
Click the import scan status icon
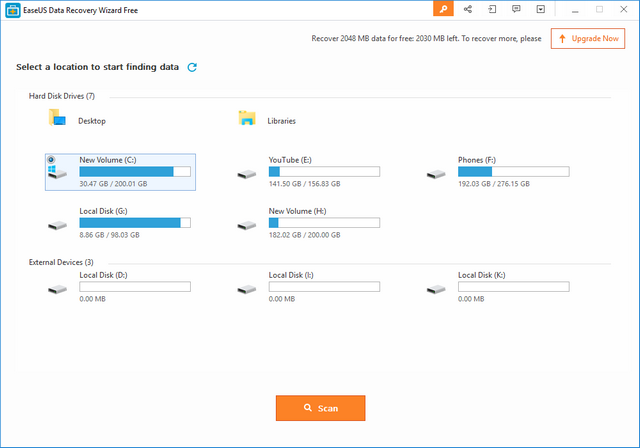coord(492,9)
